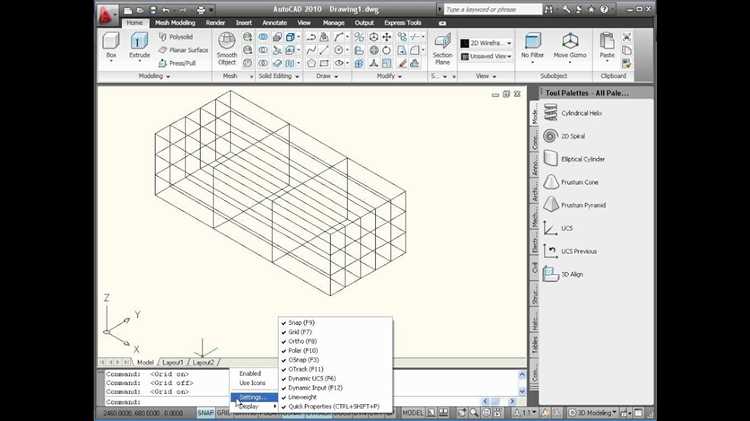Choose Settings... from context menu
Screen dimensions: 750x421
254,397
